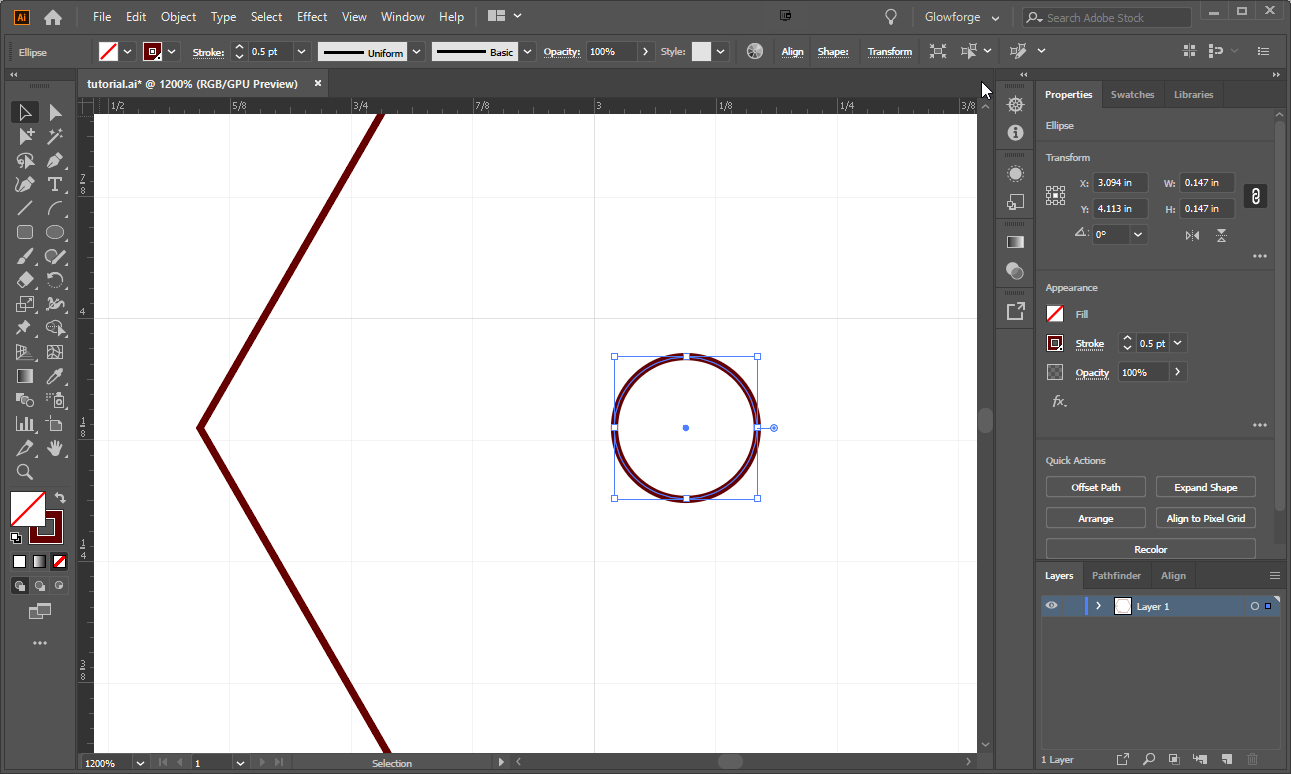Switch the paint mode to Gradient
This screenshot has height=774, width=1291.
tap(39, 561)
